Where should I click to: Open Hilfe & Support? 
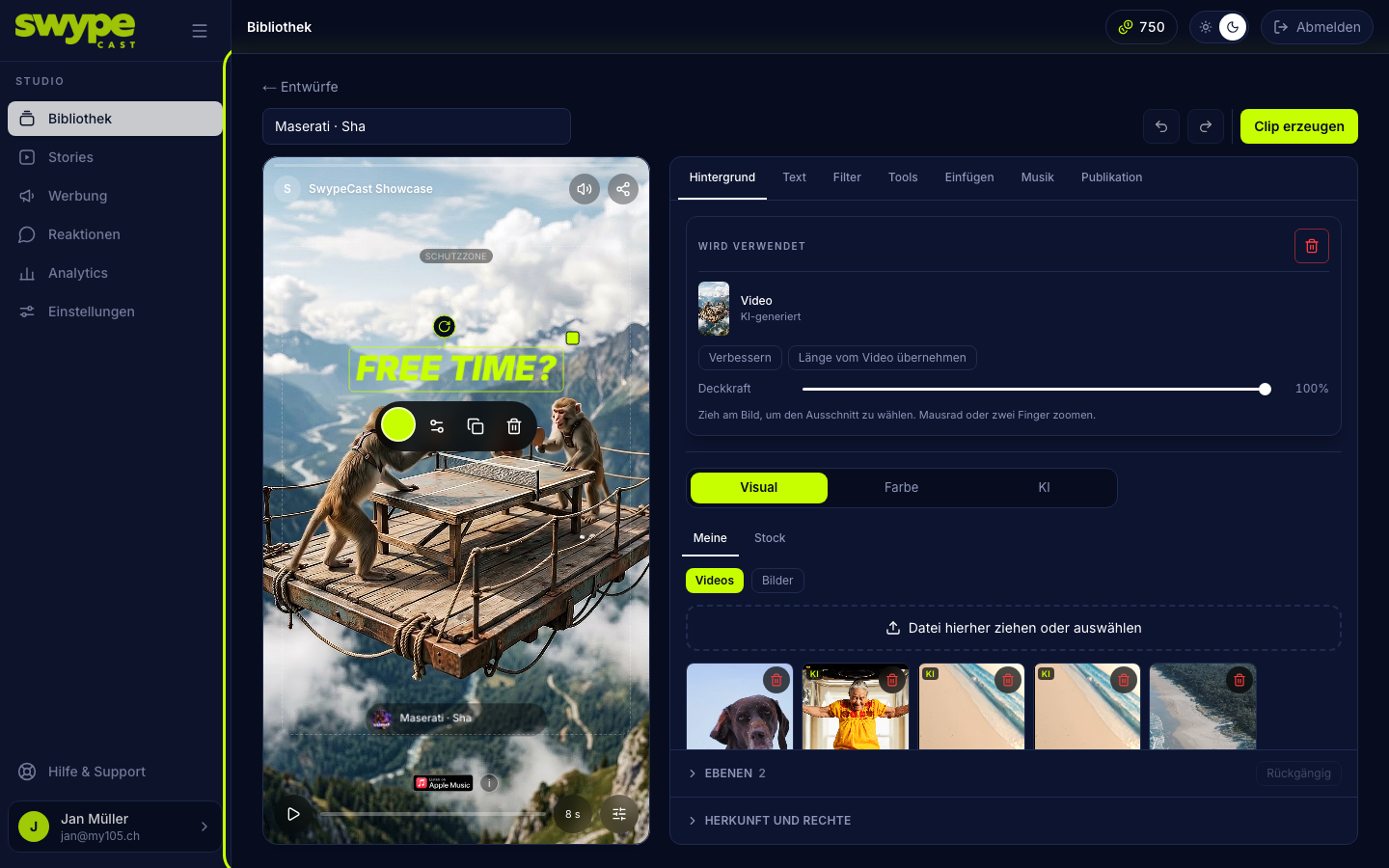tap(115, 772)
